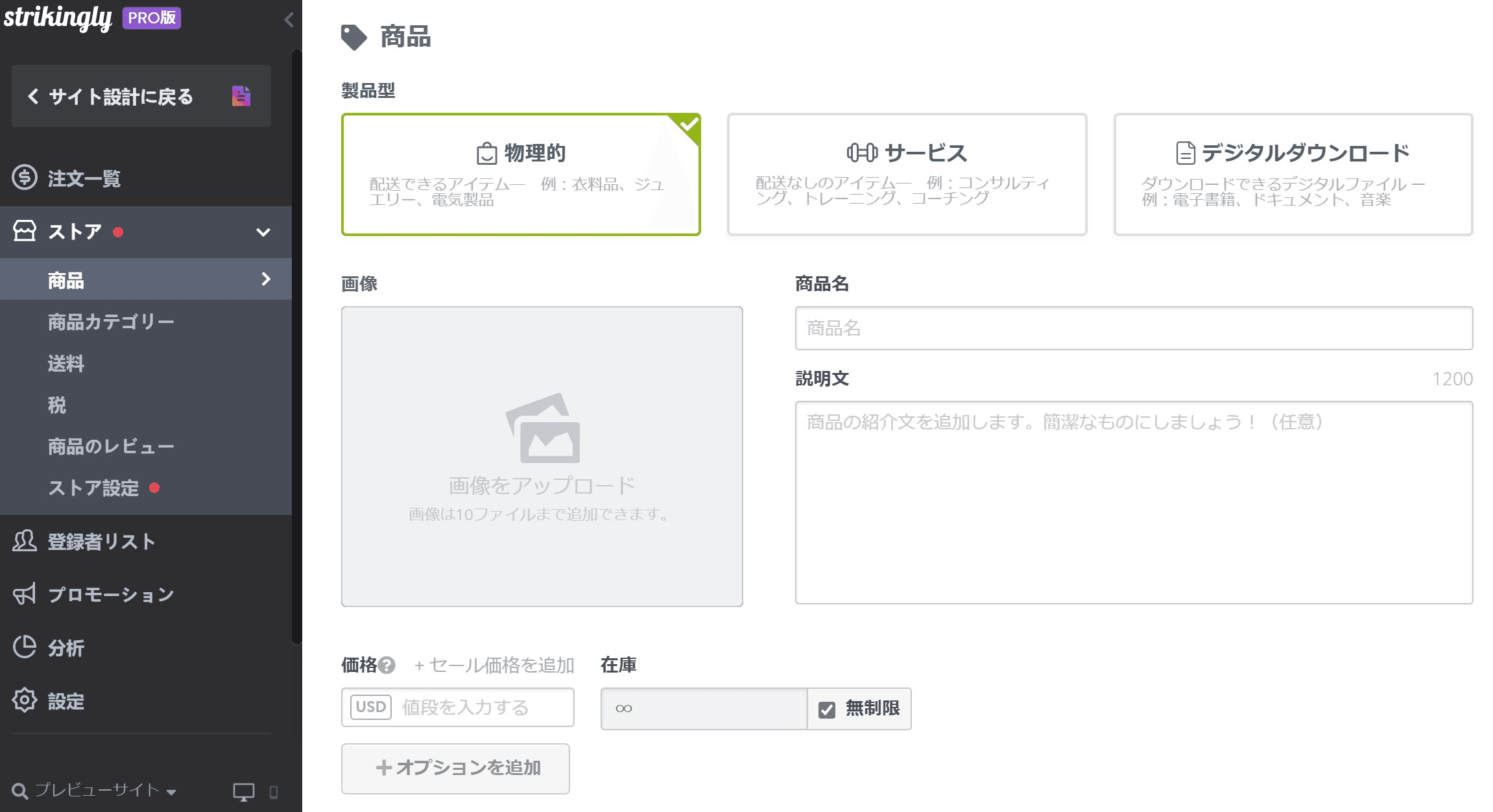Viewport: 1493px width, 812px height.
Task: Click the 商品名 input field
Action: coord(1132,328)
